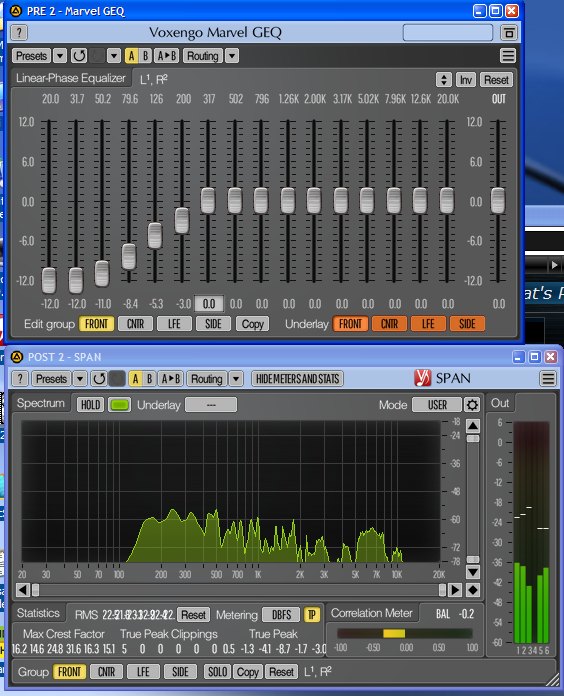The width and height of the screenshot is (564, 696).
Task: Open Marvel GEQ undo history dropdown arrow
Action: click(x=114, y=56)
